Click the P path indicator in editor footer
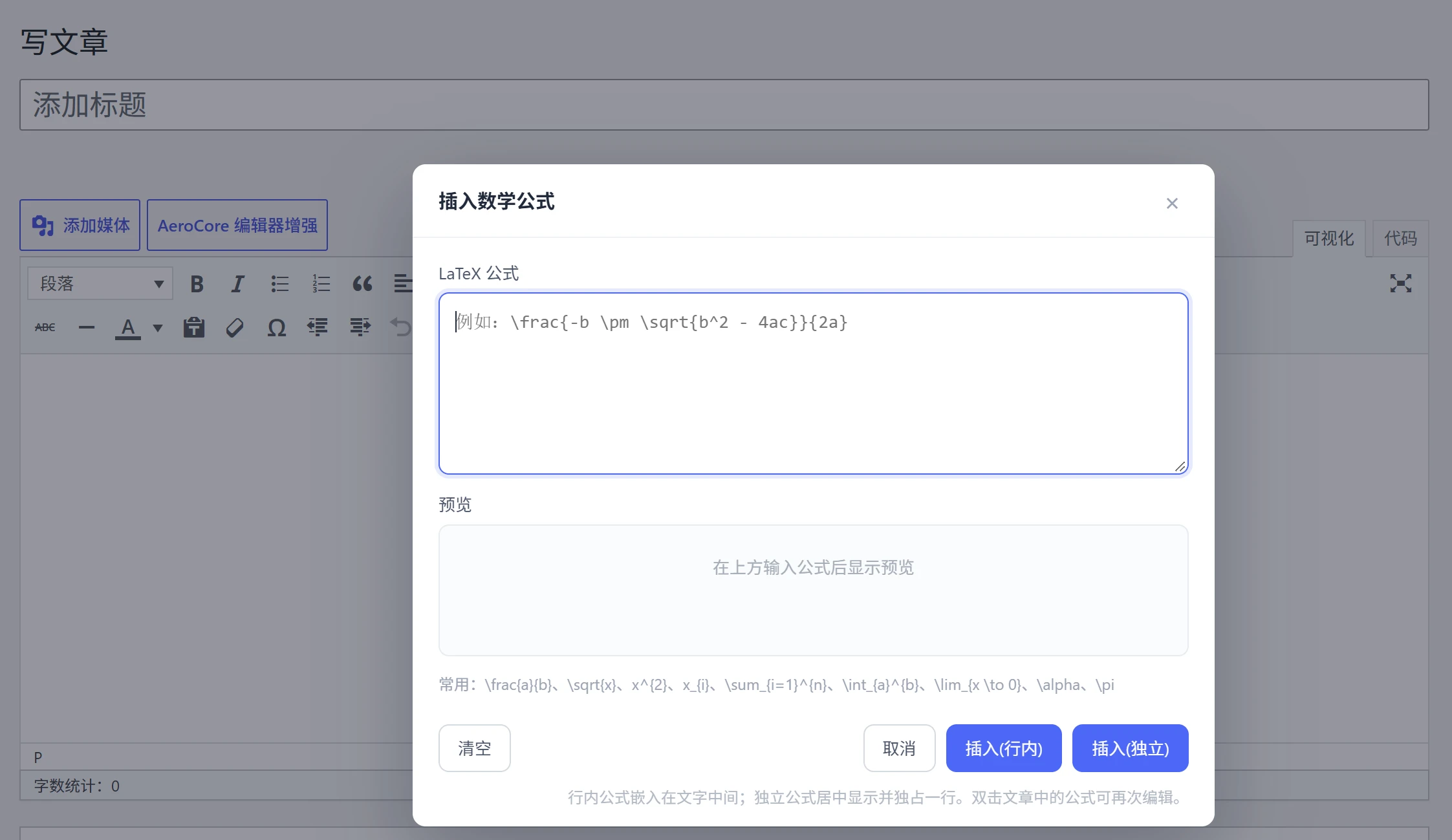 38,757
